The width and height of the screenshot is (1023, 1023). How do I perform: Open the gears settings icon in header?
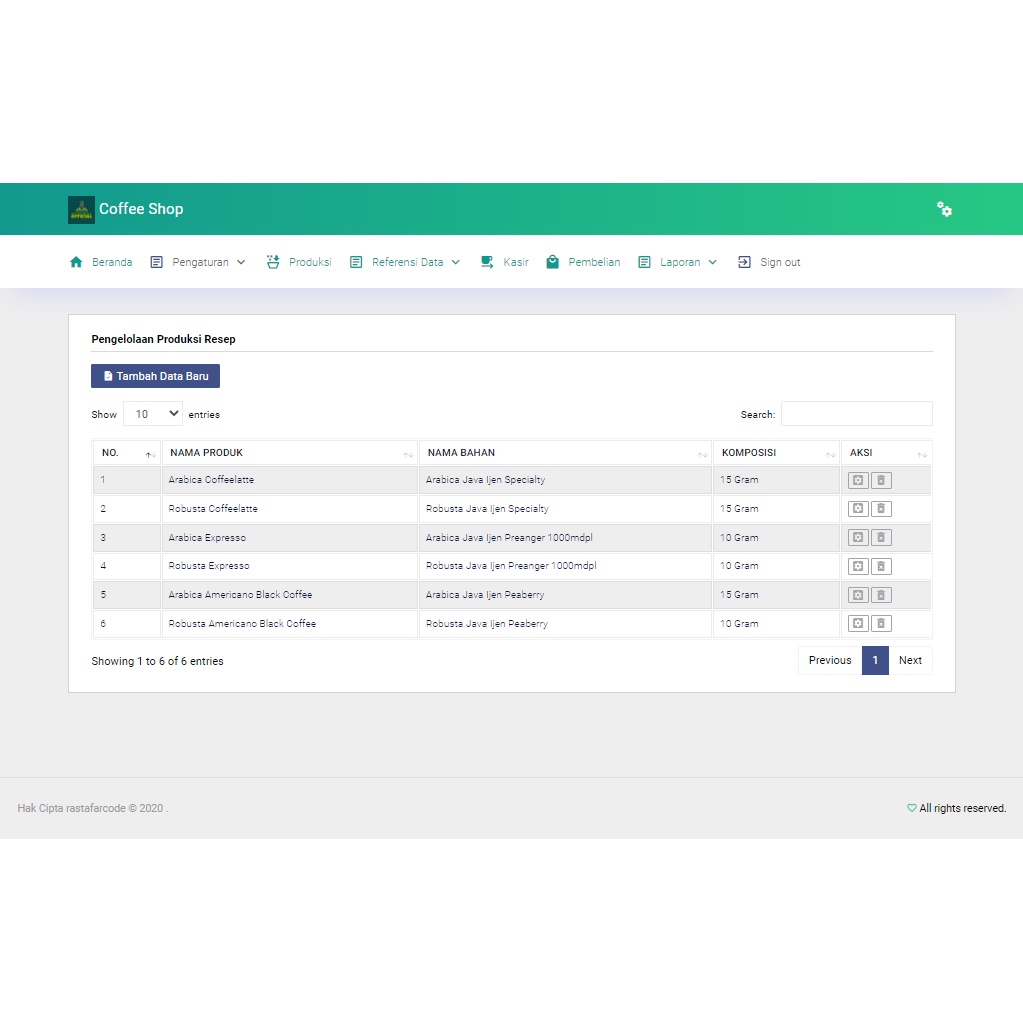click(944, 209)
